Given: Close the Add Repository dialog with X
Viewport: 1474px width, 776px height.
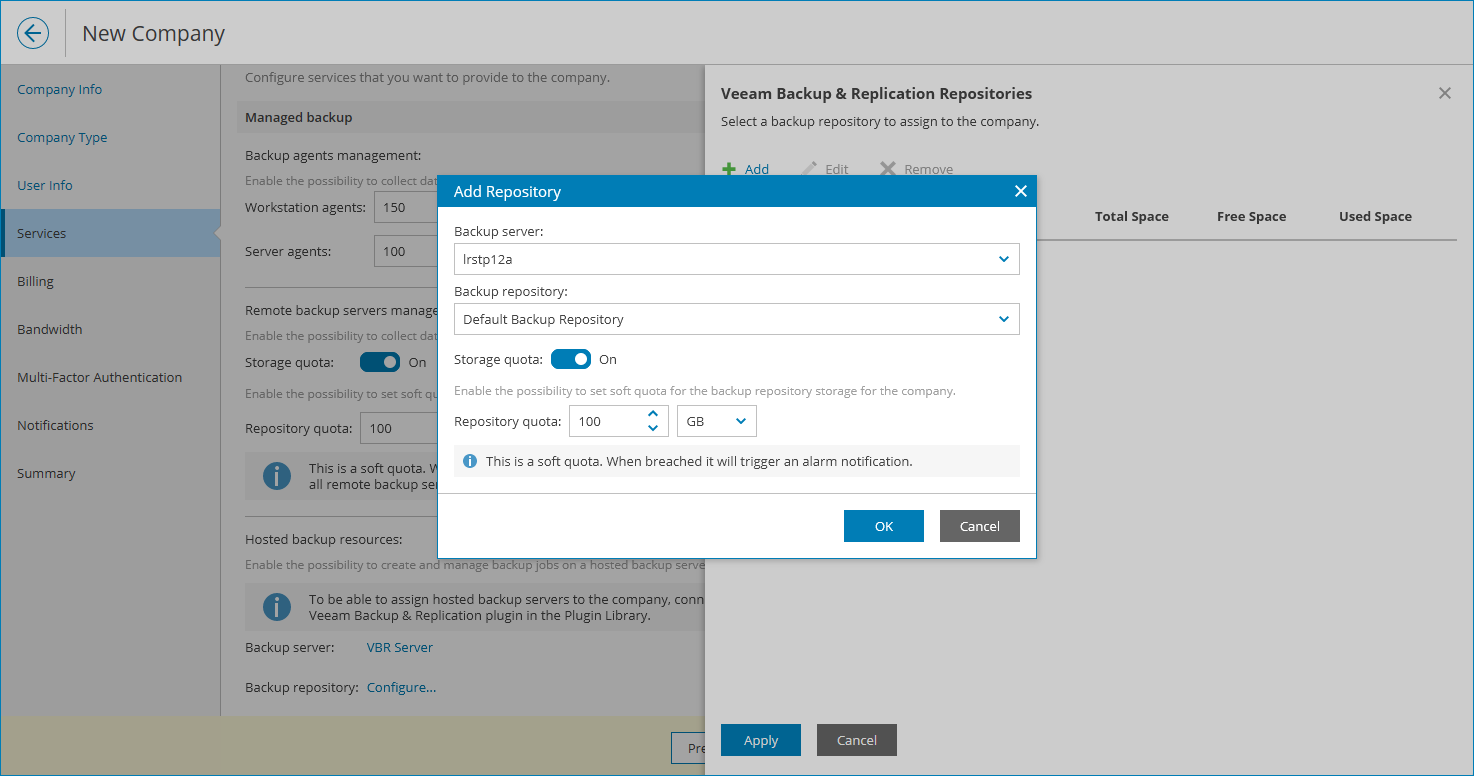Looking at the screenshot, I should pyautogui.click(x=1020, y=191).
